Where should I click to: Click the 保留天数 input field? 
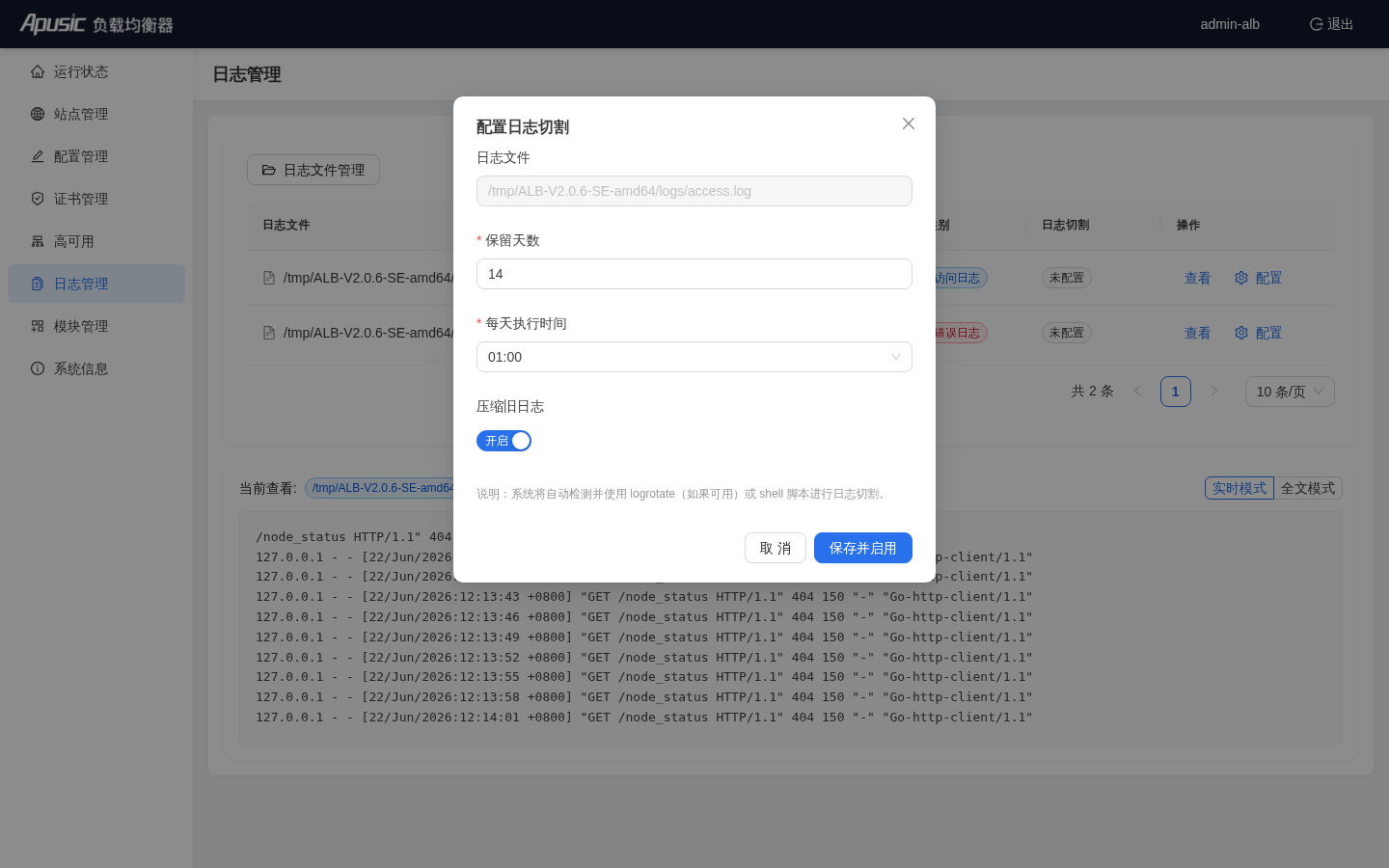pos(694,274)
